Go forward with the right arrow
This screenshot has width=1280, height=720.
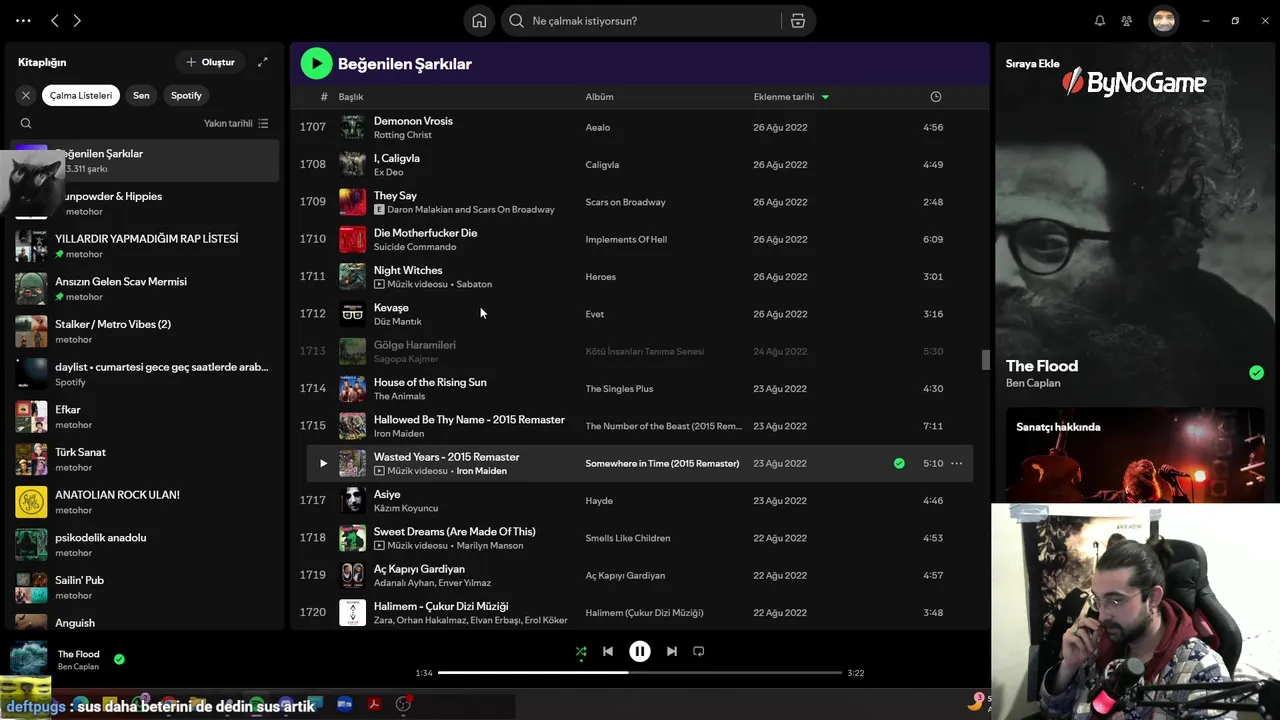pos(77,20)
